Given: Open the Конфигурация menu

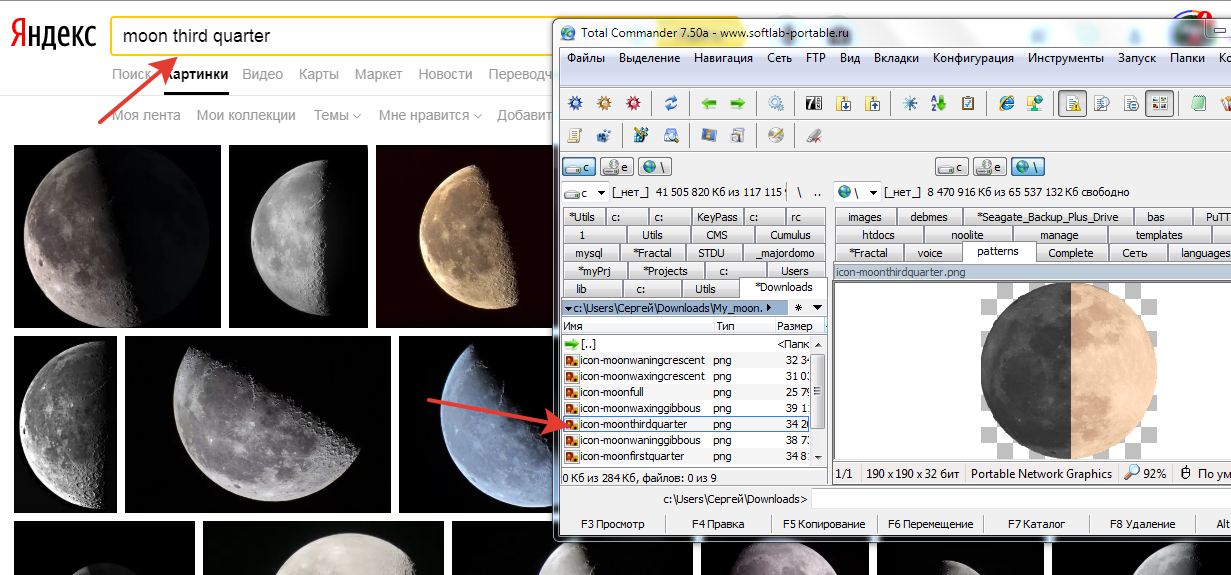Looking at the screenshot, I should (973, 58).
